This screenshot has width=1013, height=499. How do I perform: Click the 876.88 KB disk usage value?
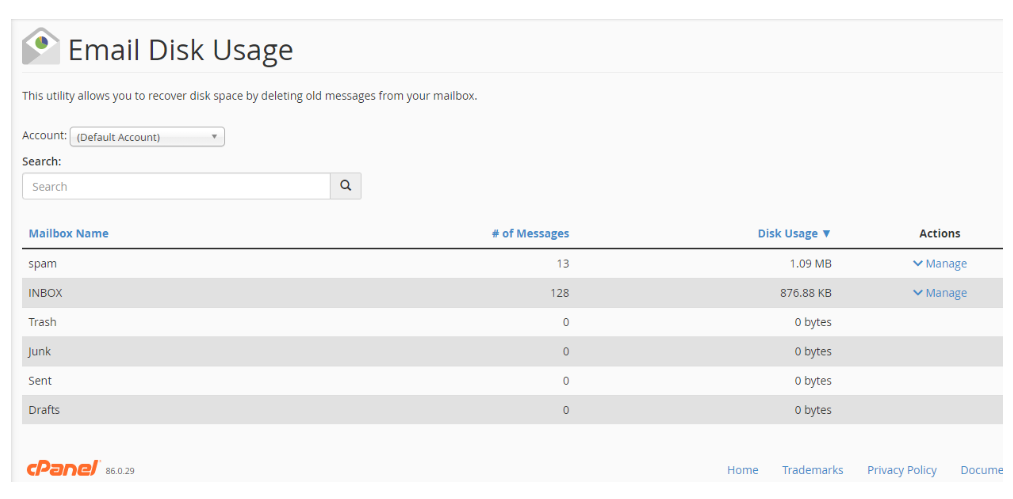[x=806, y=293]
